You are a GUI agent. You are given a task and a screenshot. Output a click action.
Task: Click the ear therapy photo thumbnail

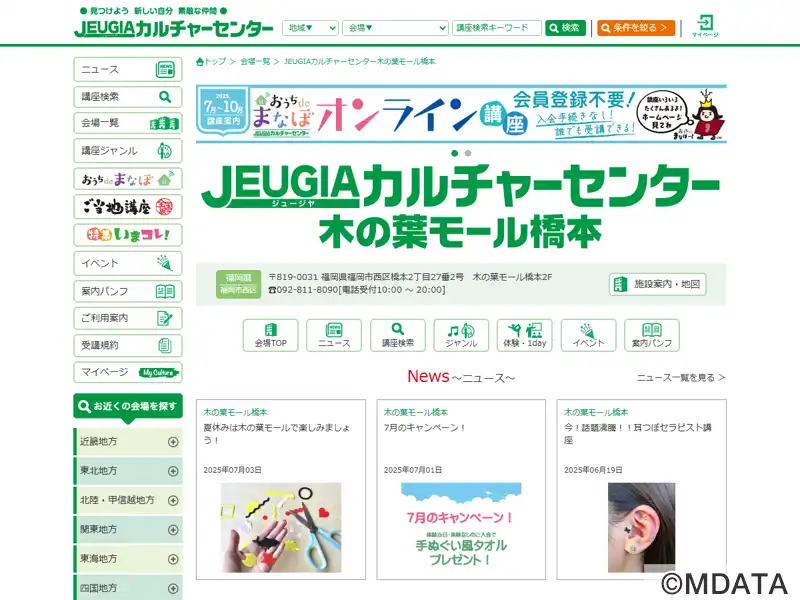[x=641, y=528]
